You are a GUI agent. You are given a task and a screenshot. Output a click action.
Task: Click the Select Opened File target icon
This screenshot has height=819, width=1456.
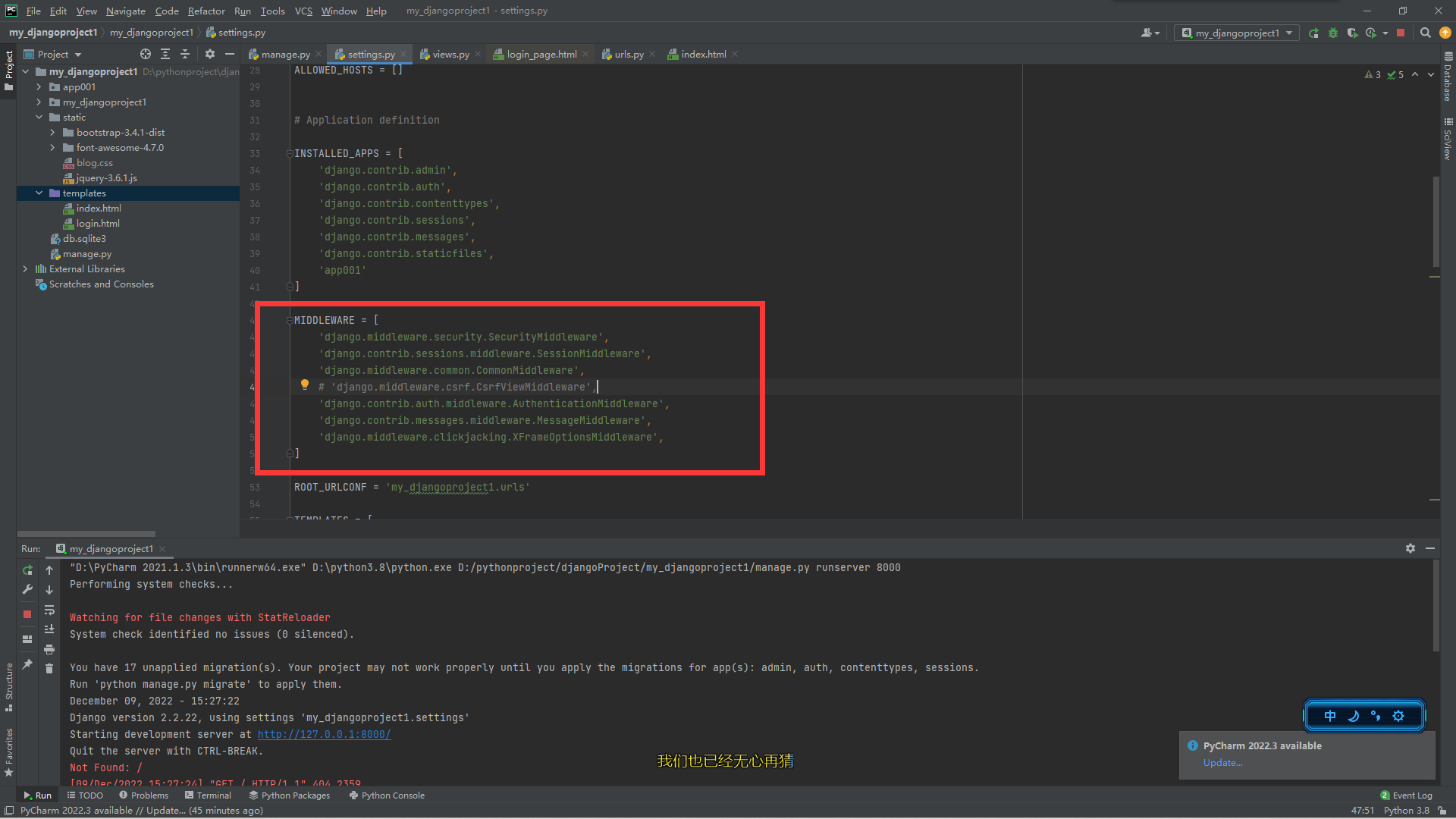(146, 54)
